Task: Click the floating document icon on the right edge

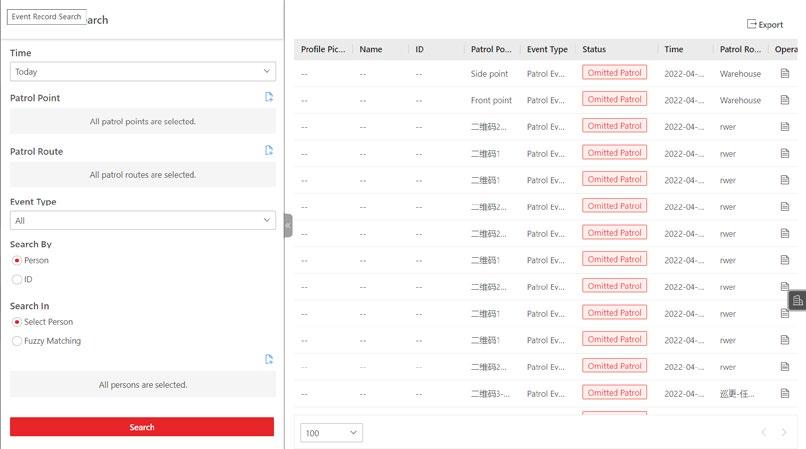Action: (x=797, y=300)
